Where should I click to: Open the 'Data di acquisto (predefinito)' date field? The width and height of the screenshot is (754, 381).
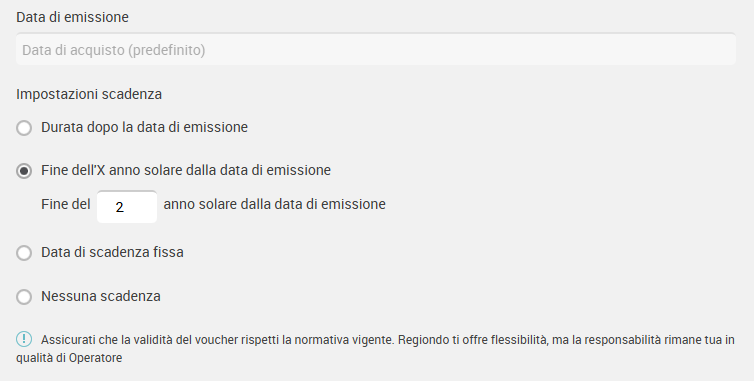click(x=376, y=49)
